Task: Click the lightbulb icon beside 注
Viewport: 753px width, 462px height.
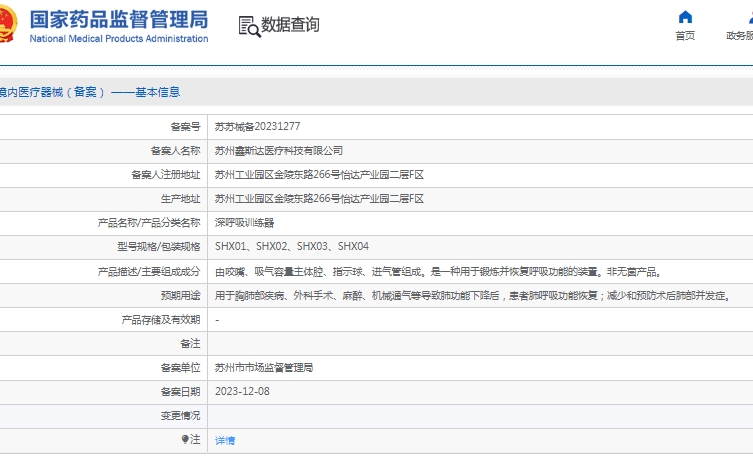Action: [185, 439]
